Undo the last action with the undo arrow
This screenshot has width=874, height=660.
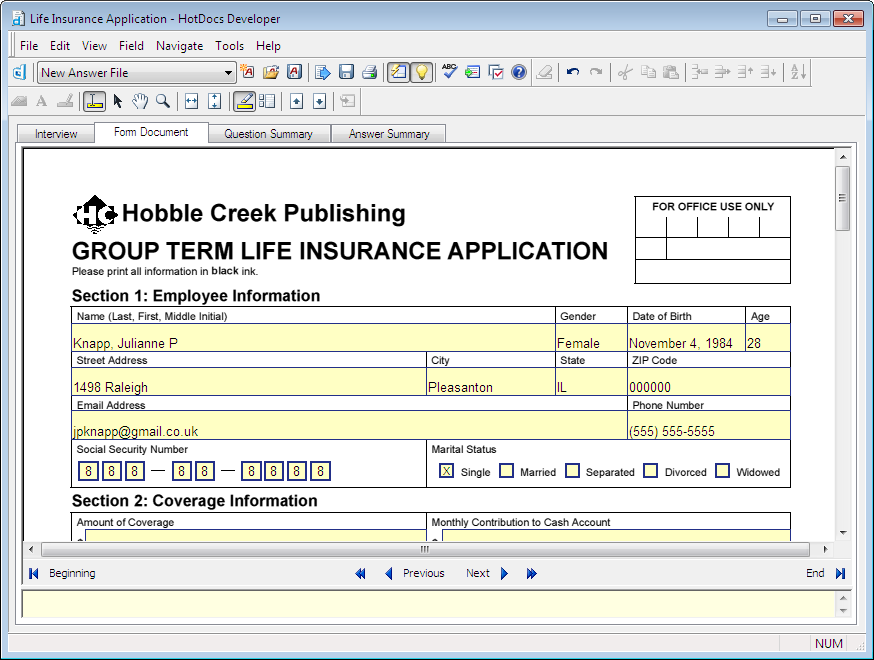point(572,72)
